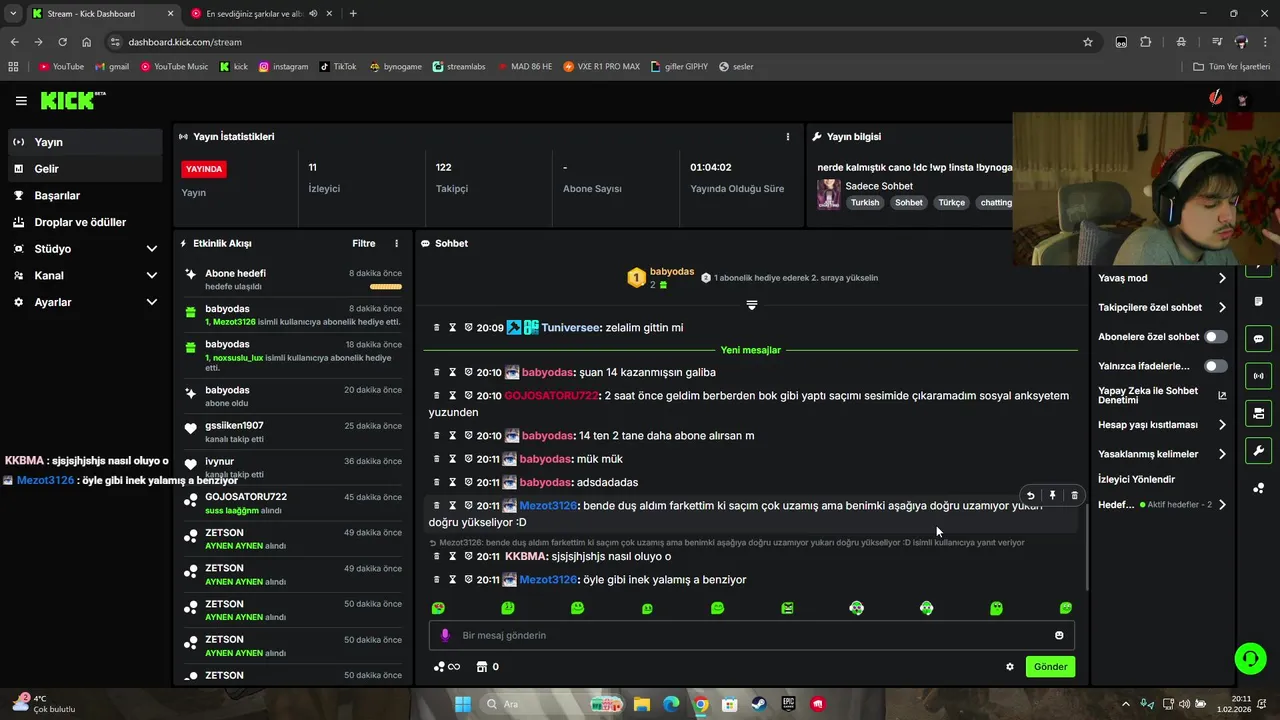Click the wrench tools icon in right rail
1280x720 pixels.
[1258, 450]
